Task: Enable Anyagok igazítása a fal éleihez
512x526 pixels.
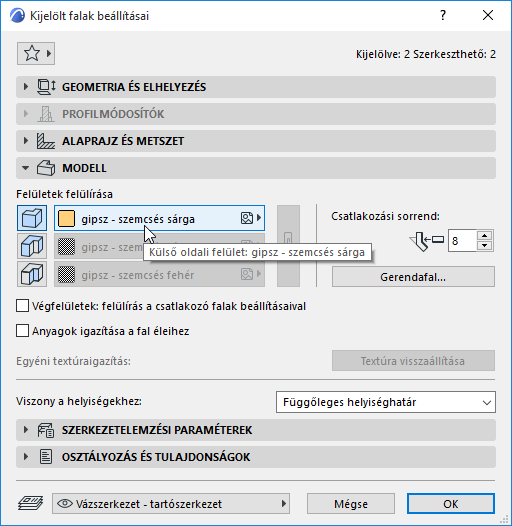Action: pos(22,331)
